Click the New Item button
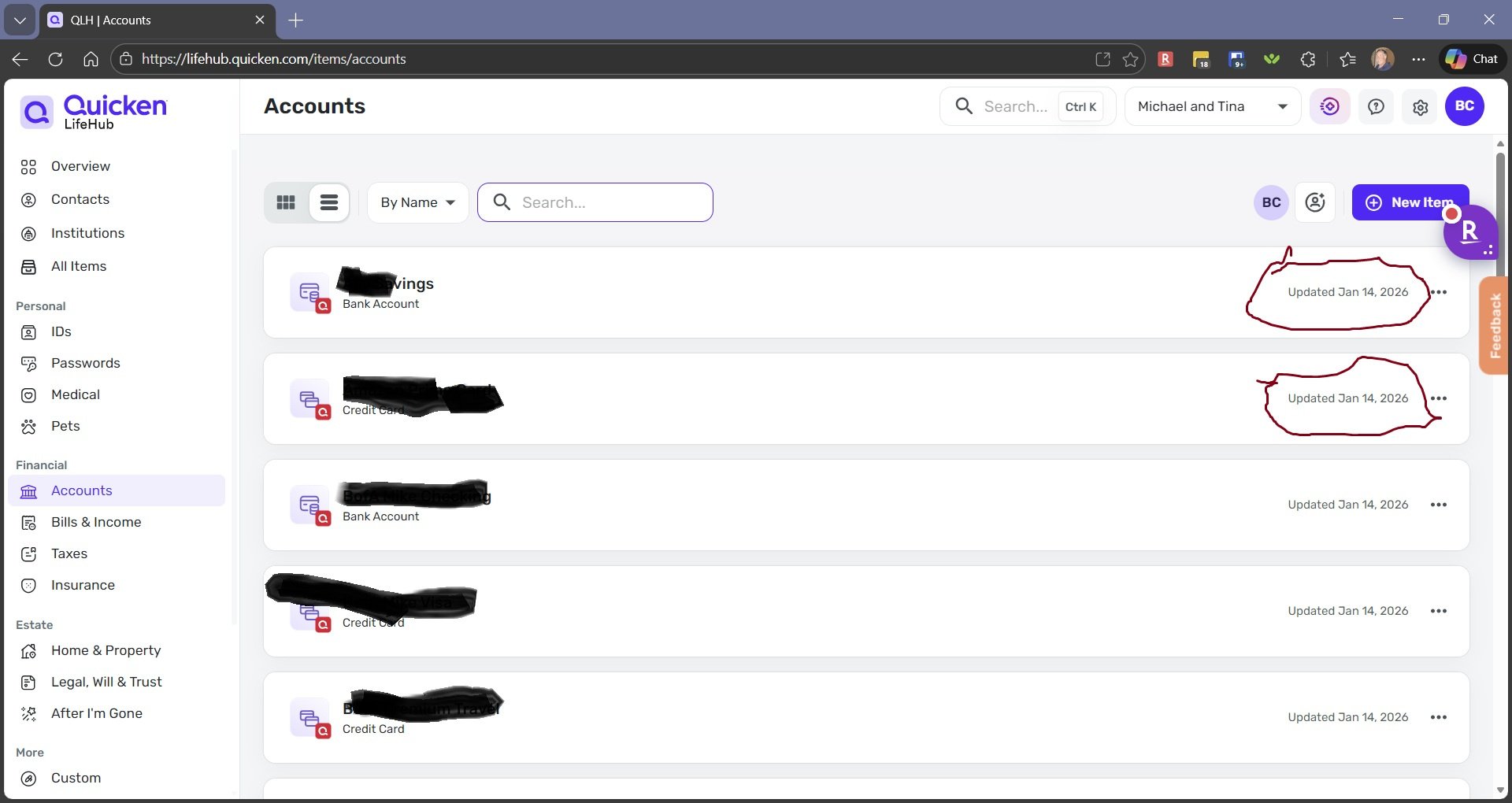This screenshot has width=1512, height=803. tap(1410, 202)
